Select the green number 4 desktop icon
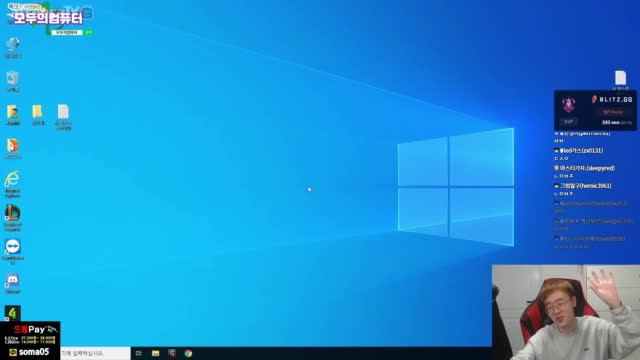The height and width of the screenshot is (360, 640). pos(13,313)
